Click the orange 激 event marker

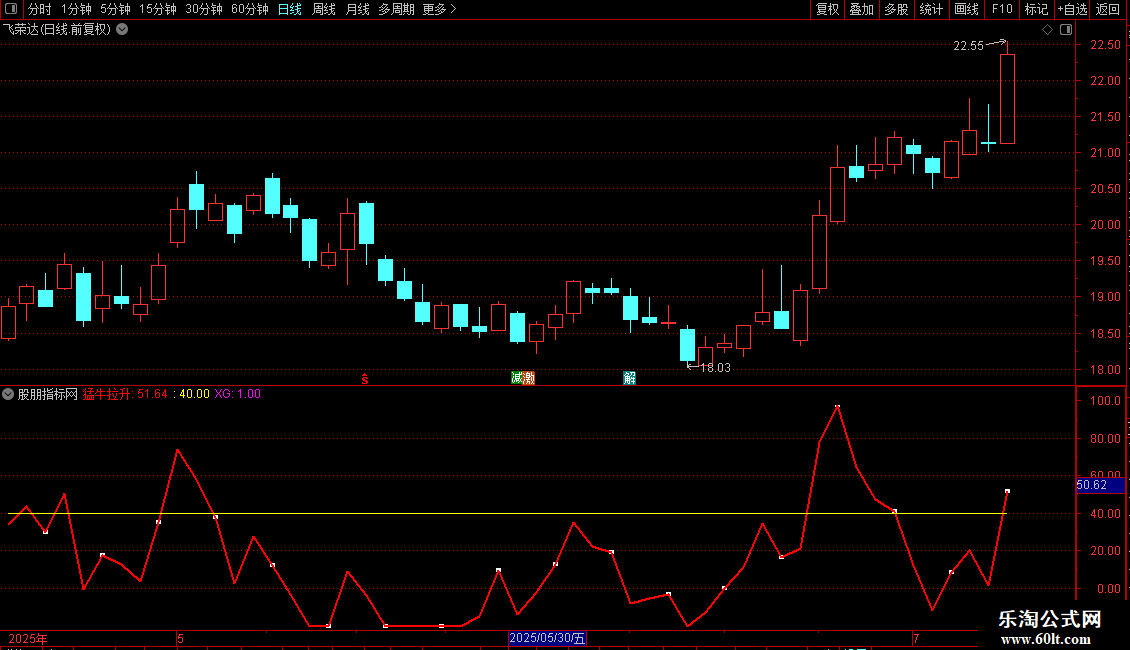coord(528,378)
